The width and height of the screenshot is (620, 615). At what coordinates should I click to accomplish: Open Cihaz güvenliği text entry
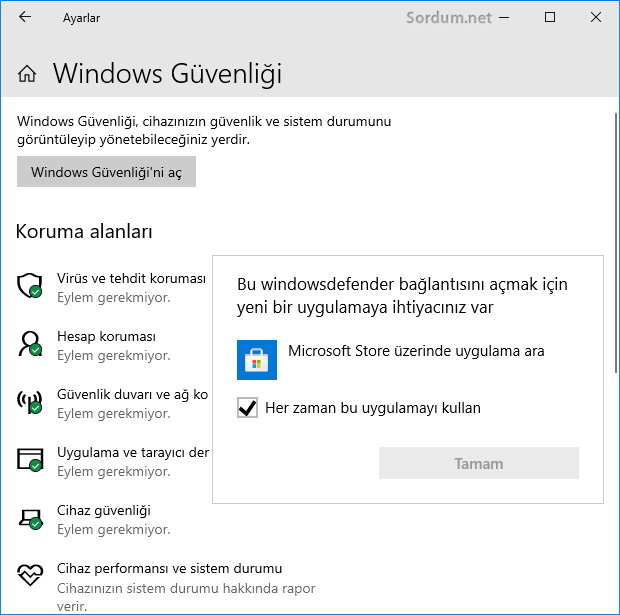[104, 511]
